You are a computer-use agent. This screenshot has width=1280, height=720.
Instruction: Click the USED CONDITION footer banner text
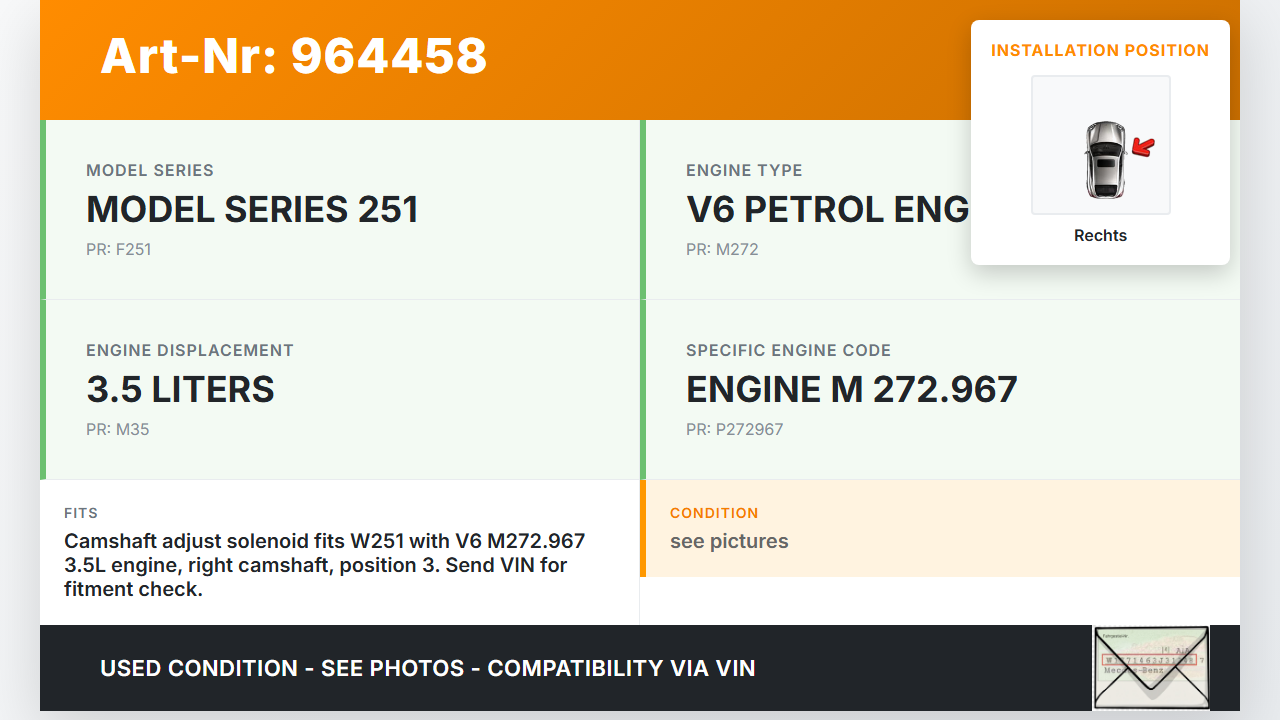point(427,668)
